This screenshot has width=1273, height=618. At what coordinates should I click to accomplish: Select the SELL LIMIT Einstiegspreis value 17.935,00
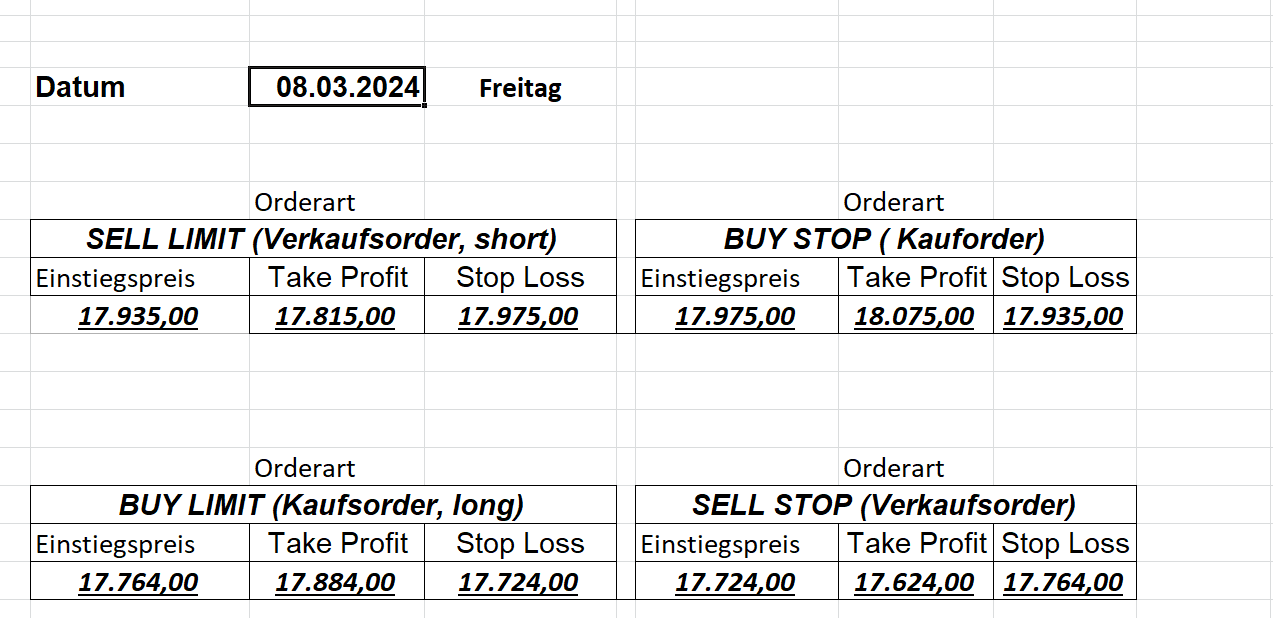click(x=139, y=317)
